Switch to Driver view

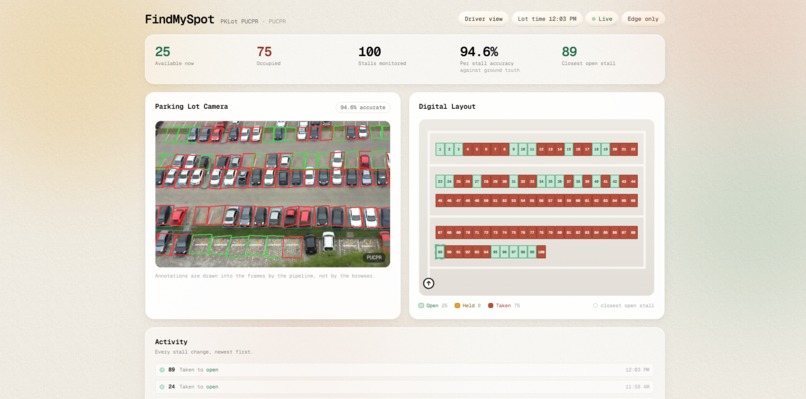[x=483, y=19]
